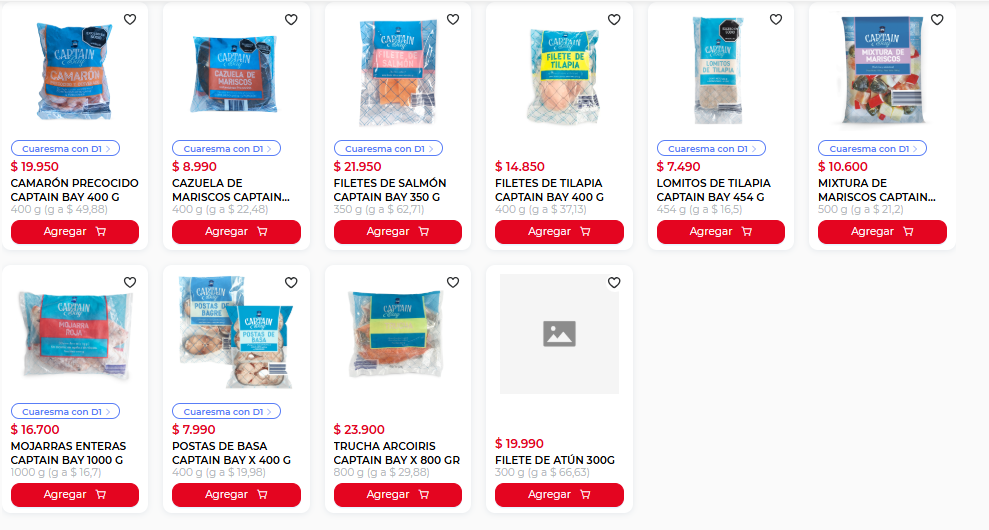Click heart icon on Mojarras Enteras card

[130, 283]
